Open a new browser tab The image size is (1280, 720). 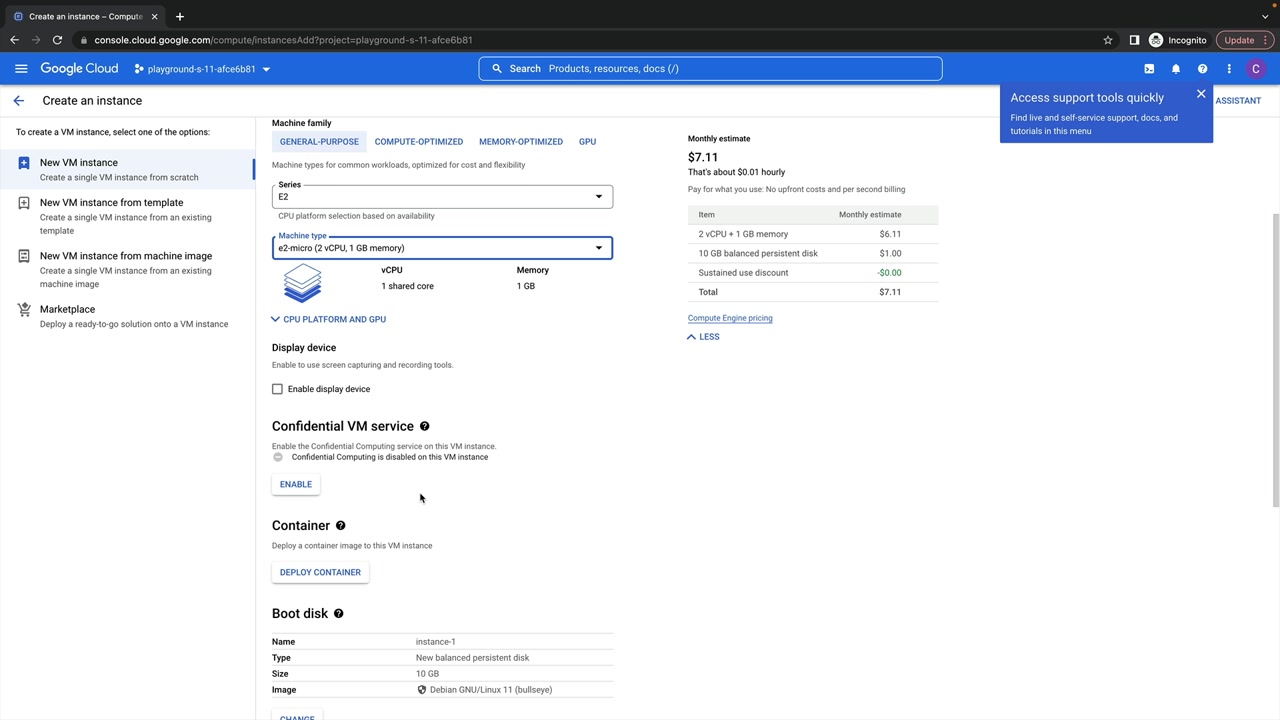click(x=180, y=16)
